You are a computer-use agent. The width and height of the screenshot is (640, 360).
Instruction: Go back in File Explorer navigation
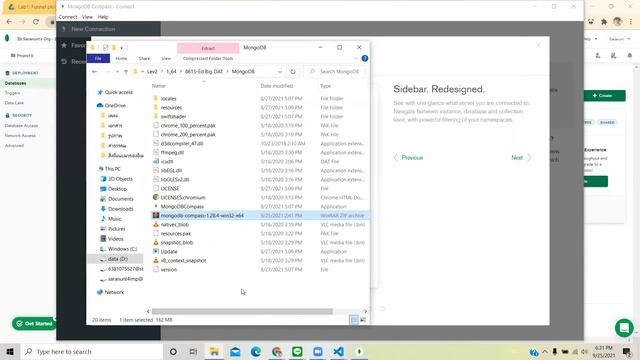pos(95,71)
